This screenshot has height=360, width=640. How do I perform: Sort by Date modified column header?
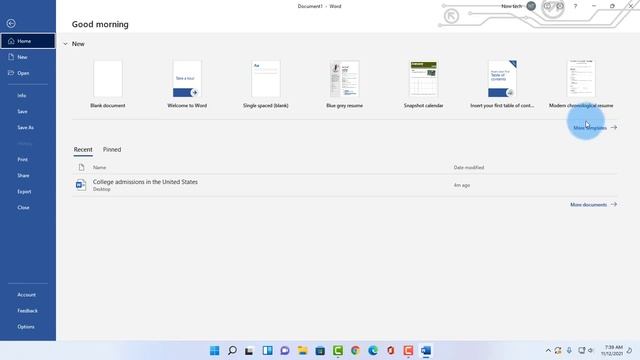coord(469,167)
